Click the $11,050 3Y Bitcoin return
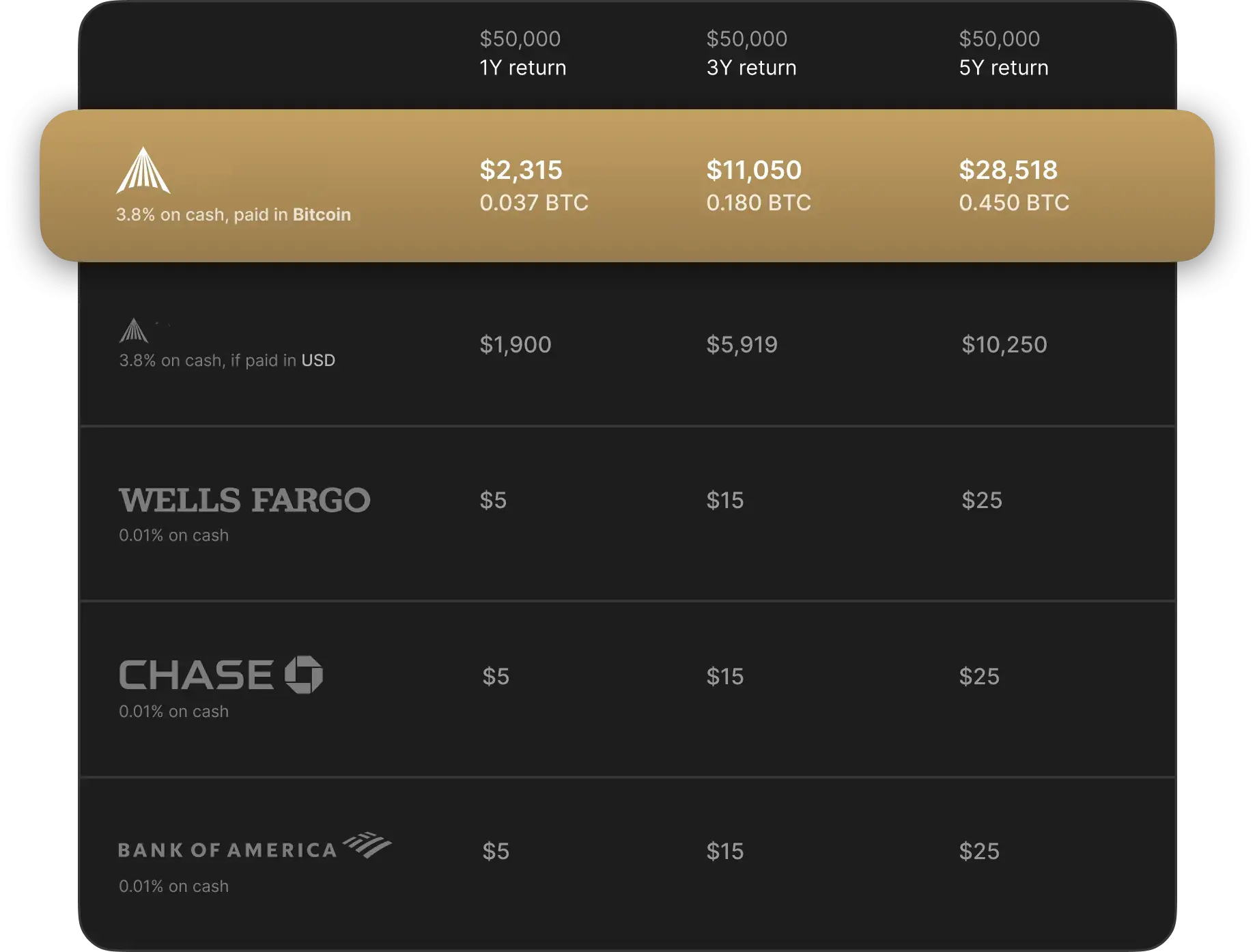This screenshot has height=952, width=1255. [x=754, y=170]
